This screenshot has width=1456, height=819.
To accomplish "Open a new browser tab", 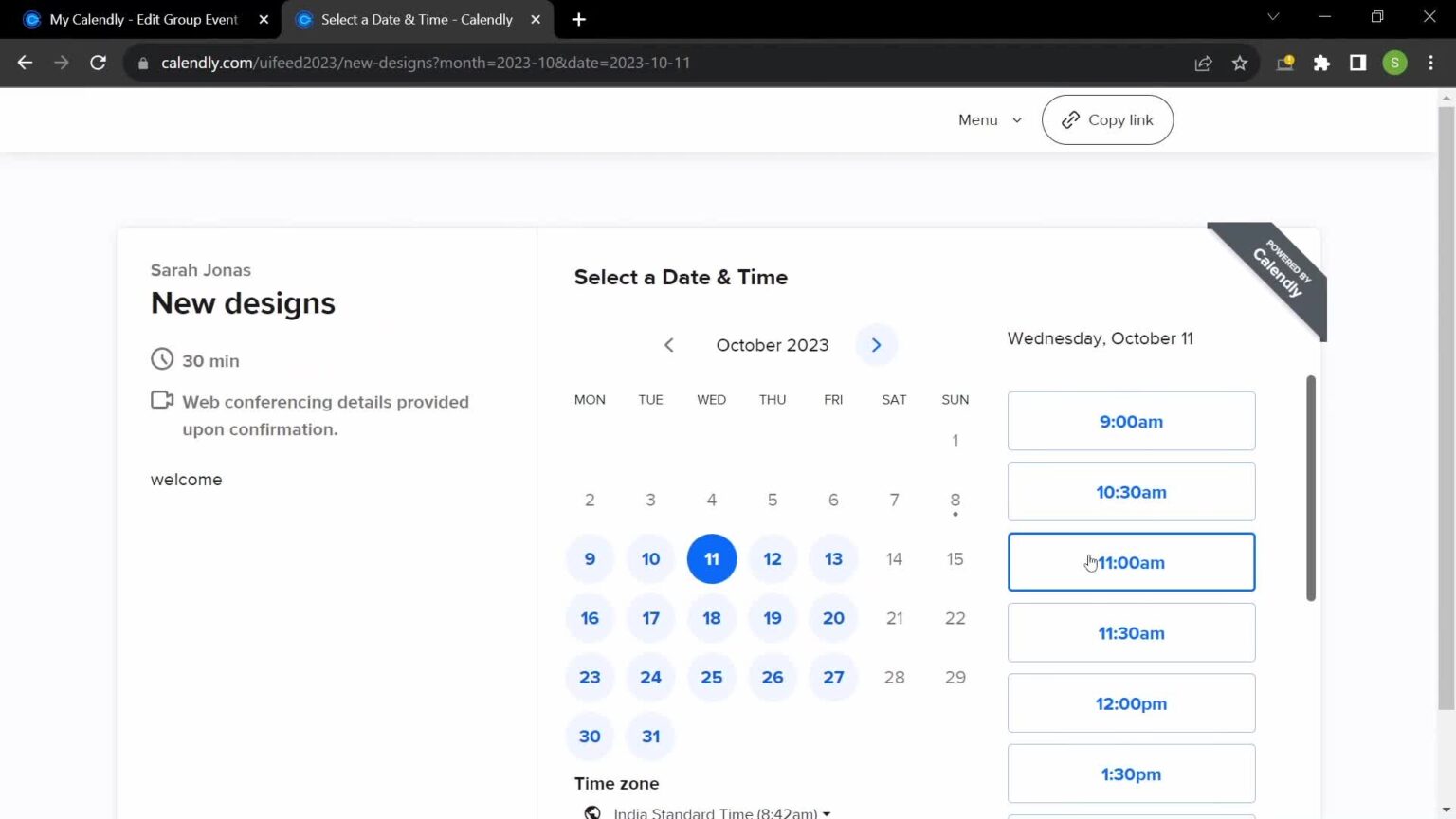I will 579,19.
